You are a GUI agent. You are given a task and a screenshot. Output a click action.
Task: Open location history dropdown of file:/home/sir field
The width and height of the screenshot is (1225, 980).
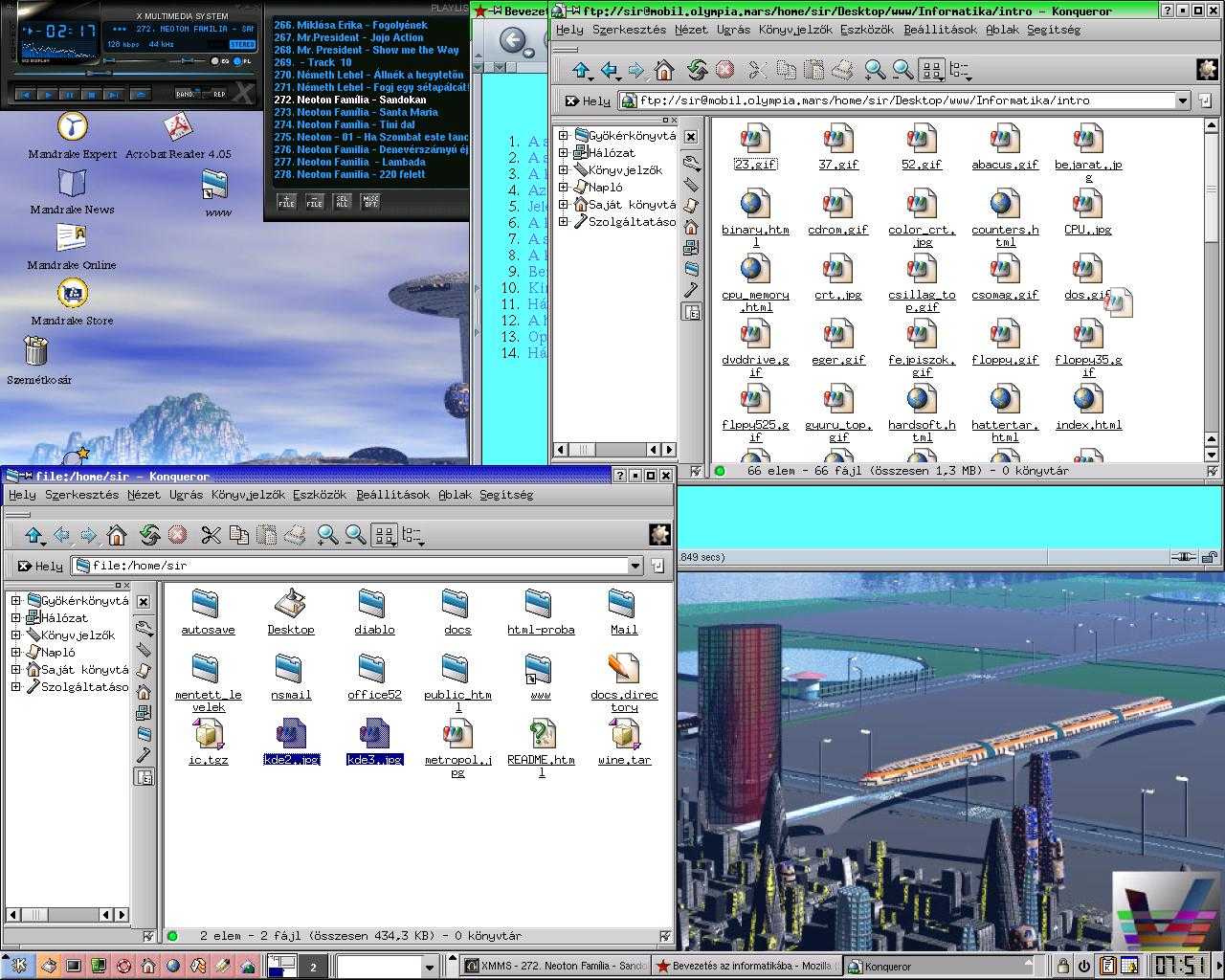point(635,566)
